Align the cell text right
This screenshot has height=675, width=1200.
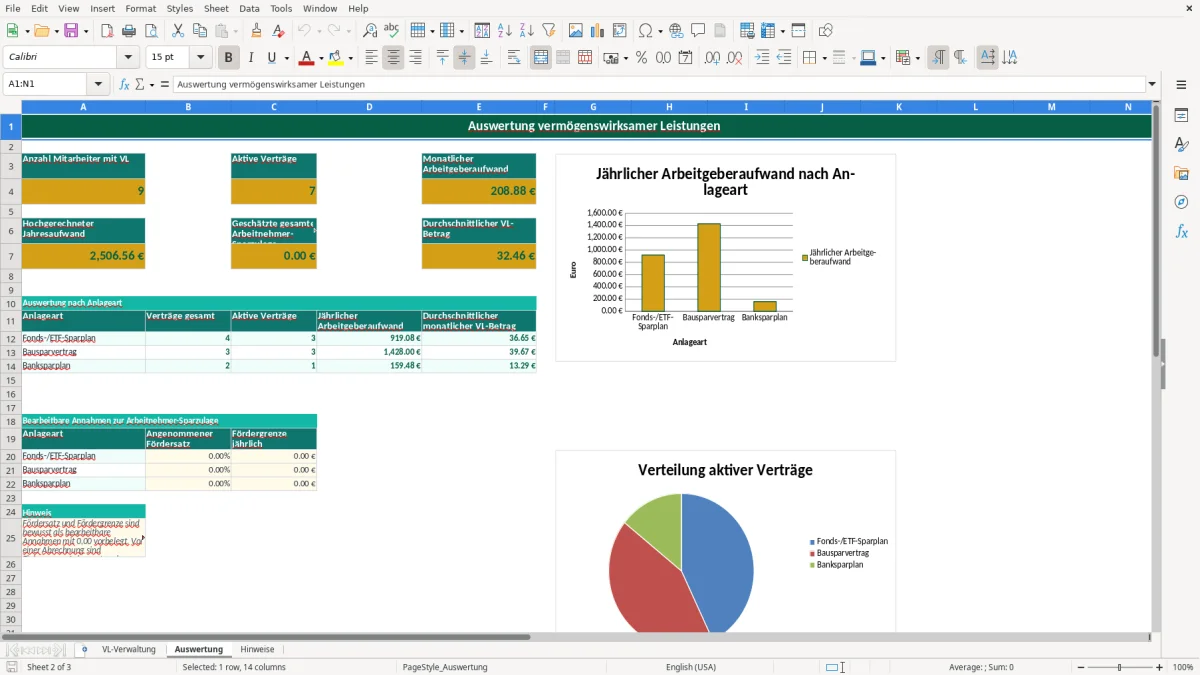[415, 58]
